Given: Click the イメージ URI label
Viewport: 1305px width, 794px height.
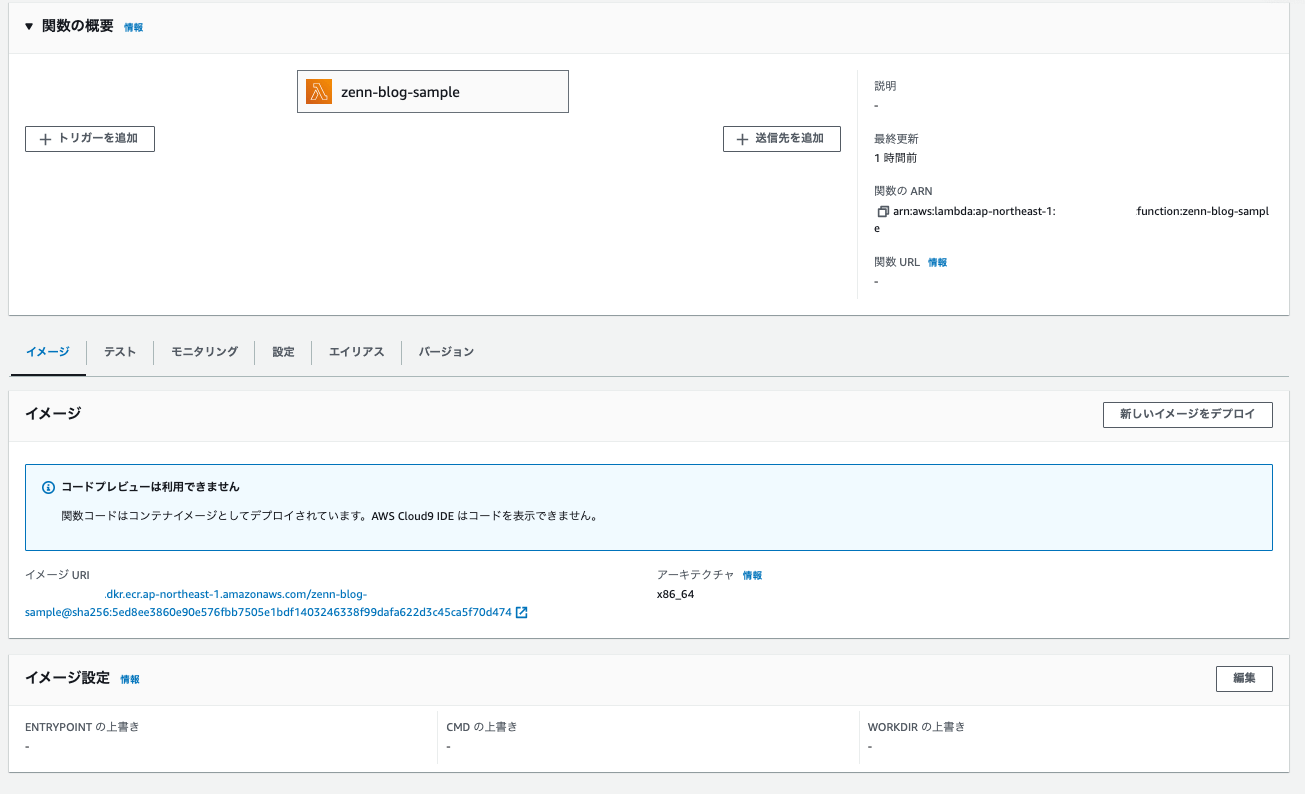Looking at the screenshot, I should pyautogui.click(x=57, y=575).
